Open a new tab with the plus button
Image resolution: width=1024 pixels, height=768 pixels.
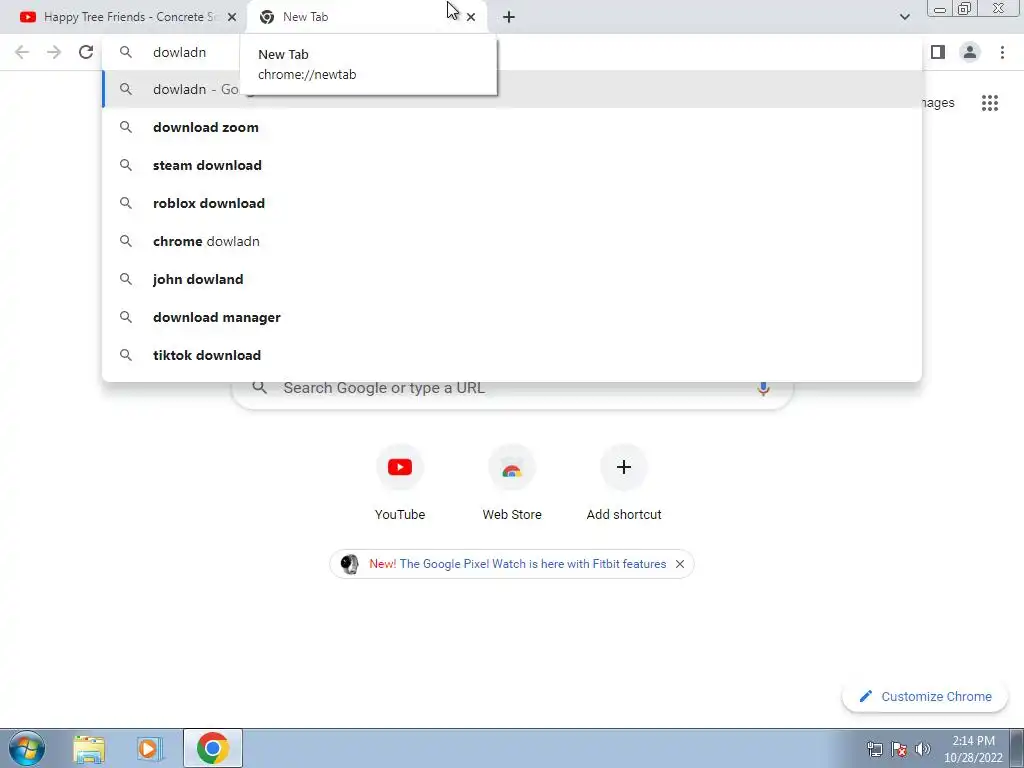click(509, 17)
